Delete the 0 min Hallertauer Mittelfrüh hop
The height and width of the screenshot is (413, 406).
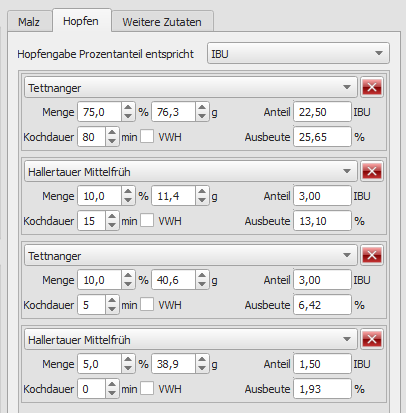[x=372, y=339]
